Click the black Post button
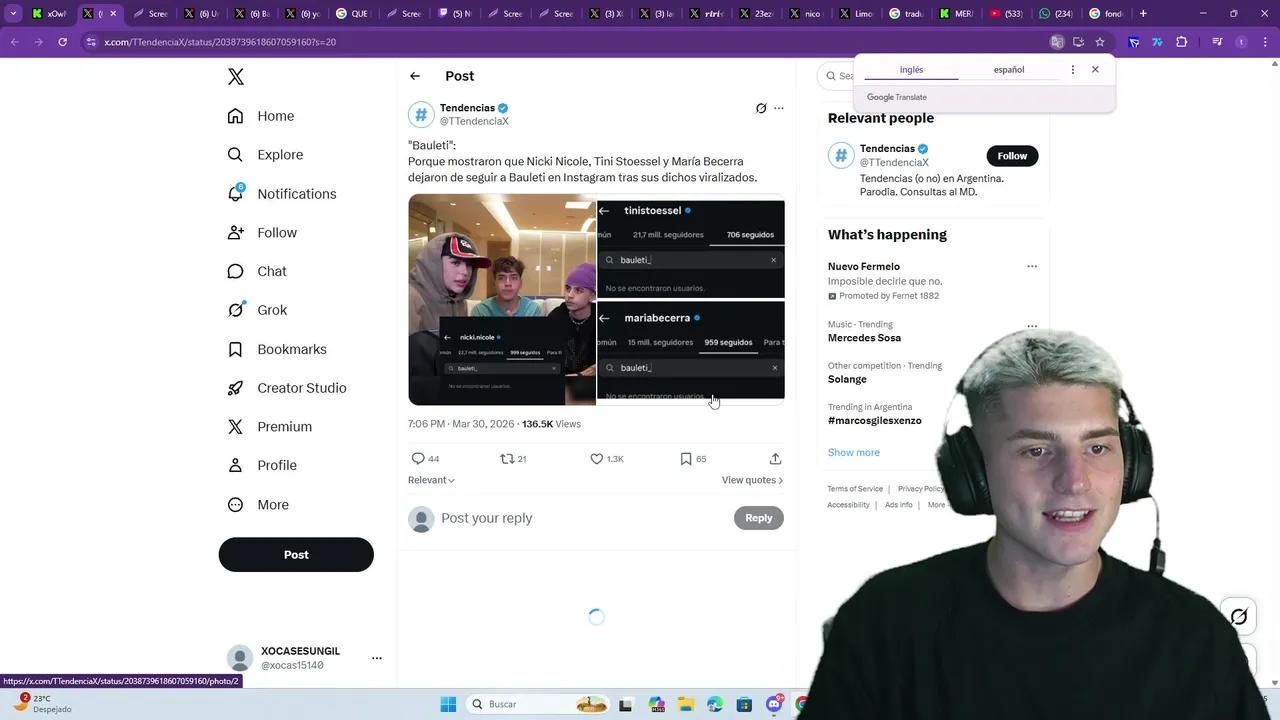 pyautogui.click(x=296, y=555)
